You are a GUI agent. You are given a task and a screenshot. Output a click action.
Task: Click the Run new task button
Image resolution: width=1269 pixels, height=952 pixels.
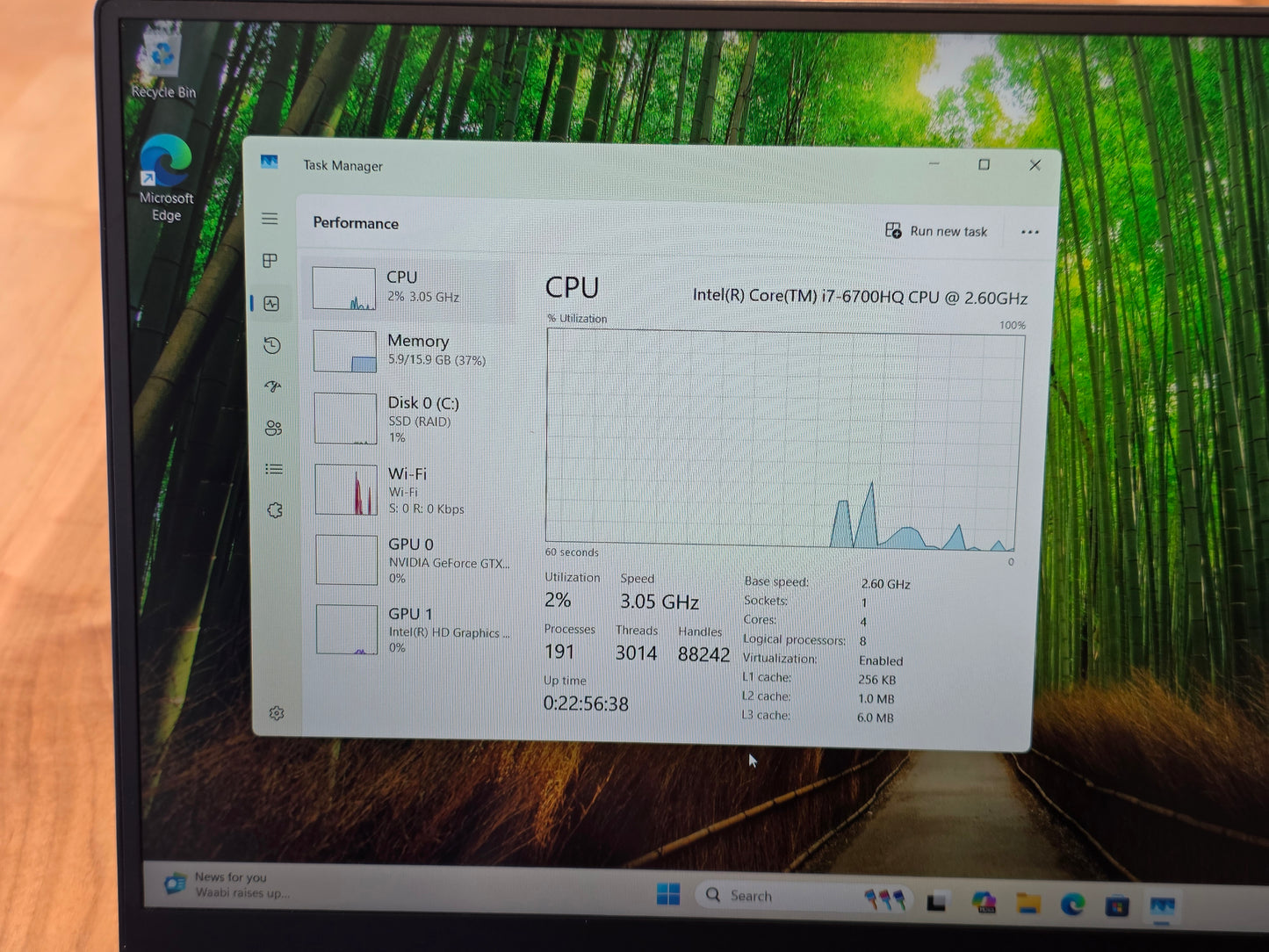(x=936, y=231)
